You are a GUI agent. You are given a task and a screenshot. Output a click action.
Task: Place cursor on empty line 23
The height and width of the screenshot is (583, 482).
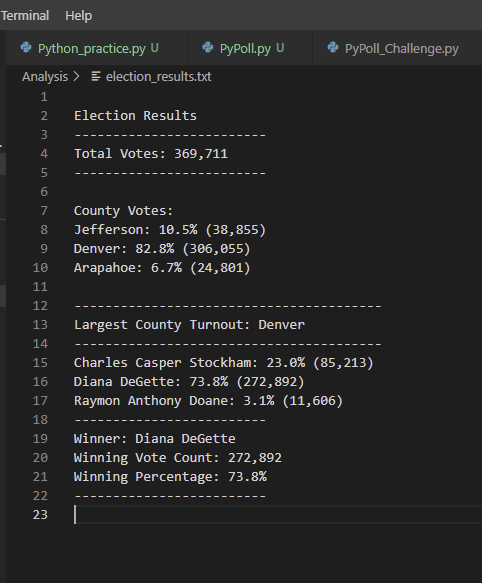click(x=277, y=515)
